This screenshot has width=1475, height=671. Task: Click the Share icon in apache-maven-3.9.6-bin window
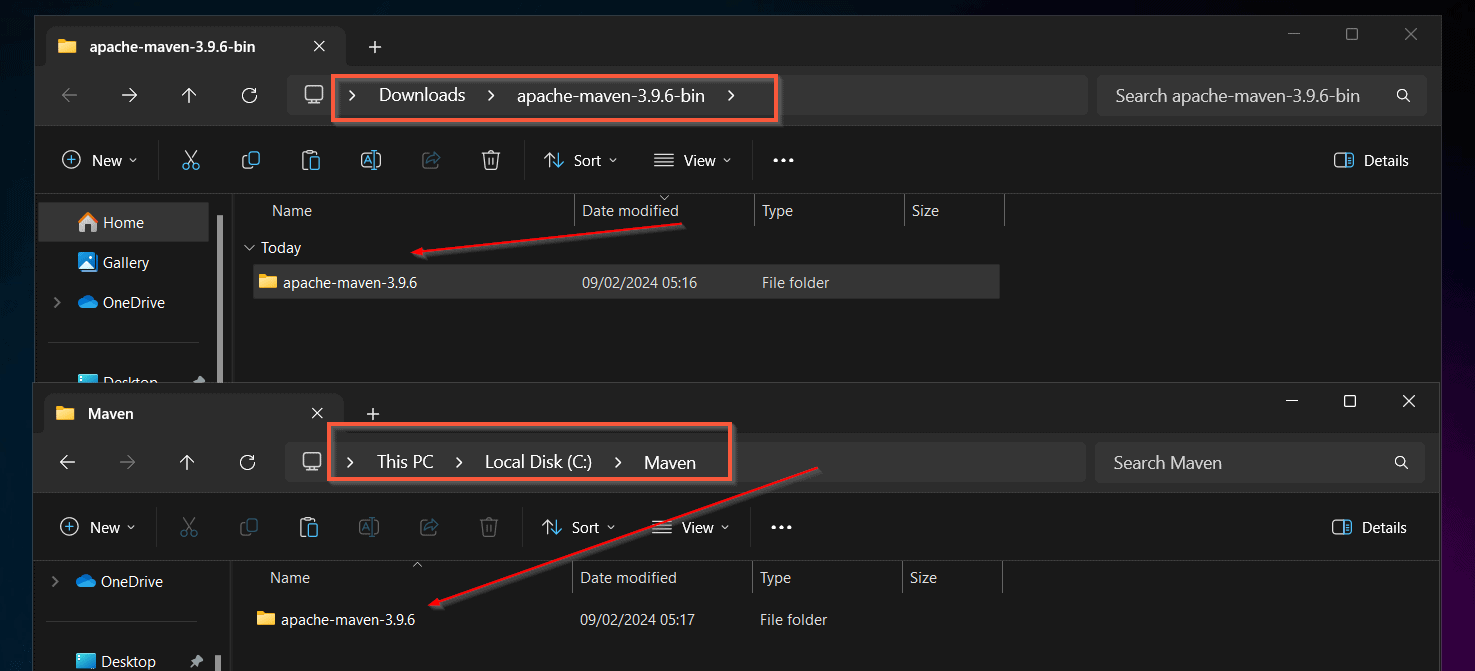431,160
